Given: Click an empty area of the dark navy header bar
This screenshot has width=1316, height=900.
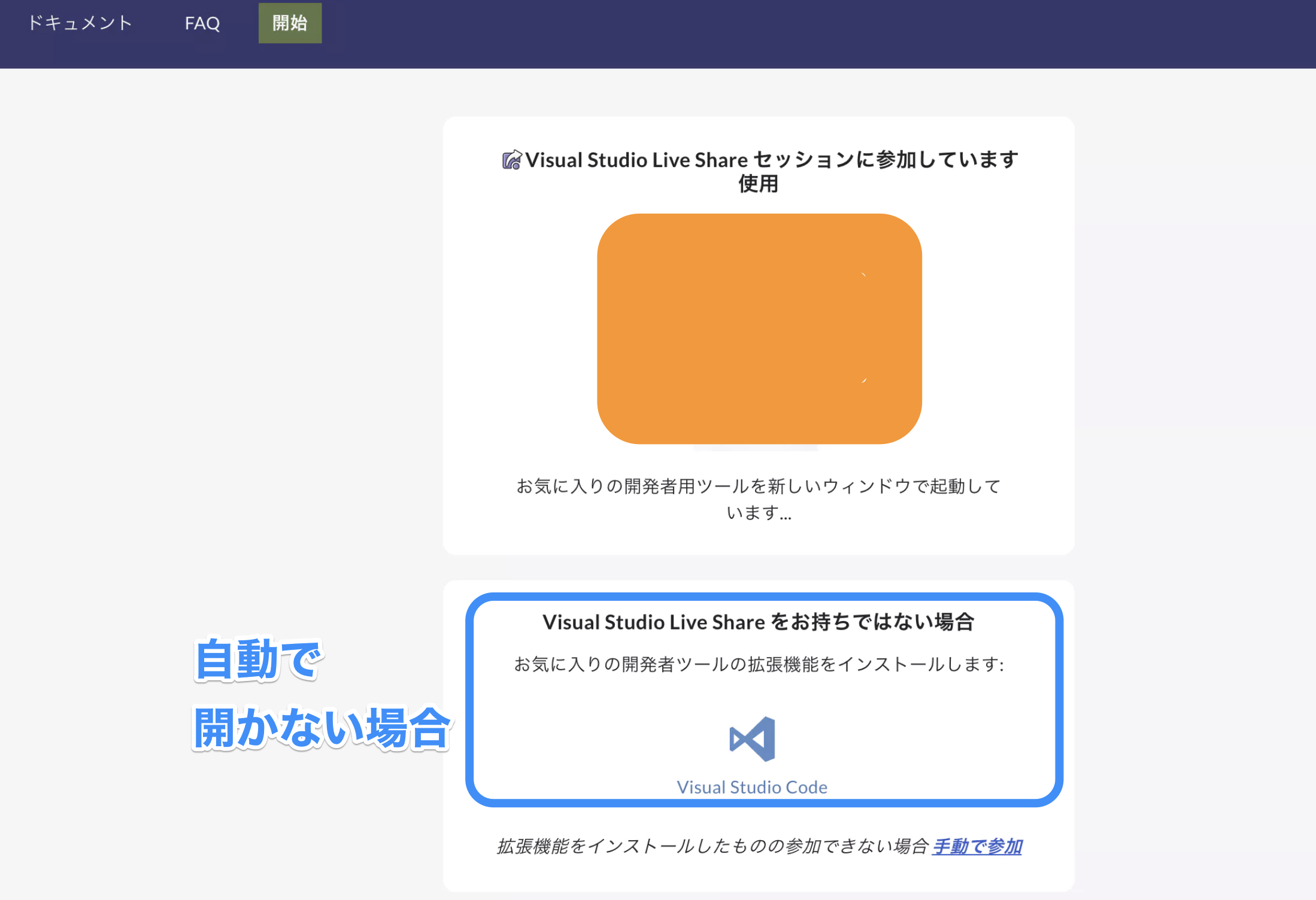Looking at the screenshot, I should coord(778,34).
